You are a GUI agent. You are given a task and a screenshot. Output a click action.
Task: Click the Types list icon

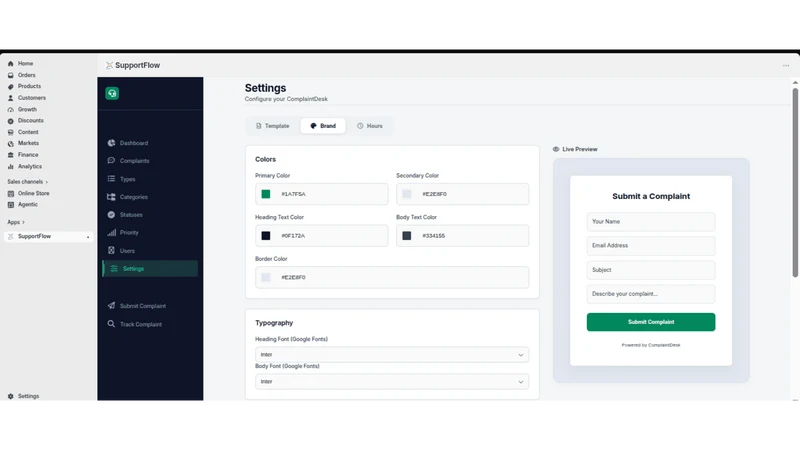pos(111,179)
